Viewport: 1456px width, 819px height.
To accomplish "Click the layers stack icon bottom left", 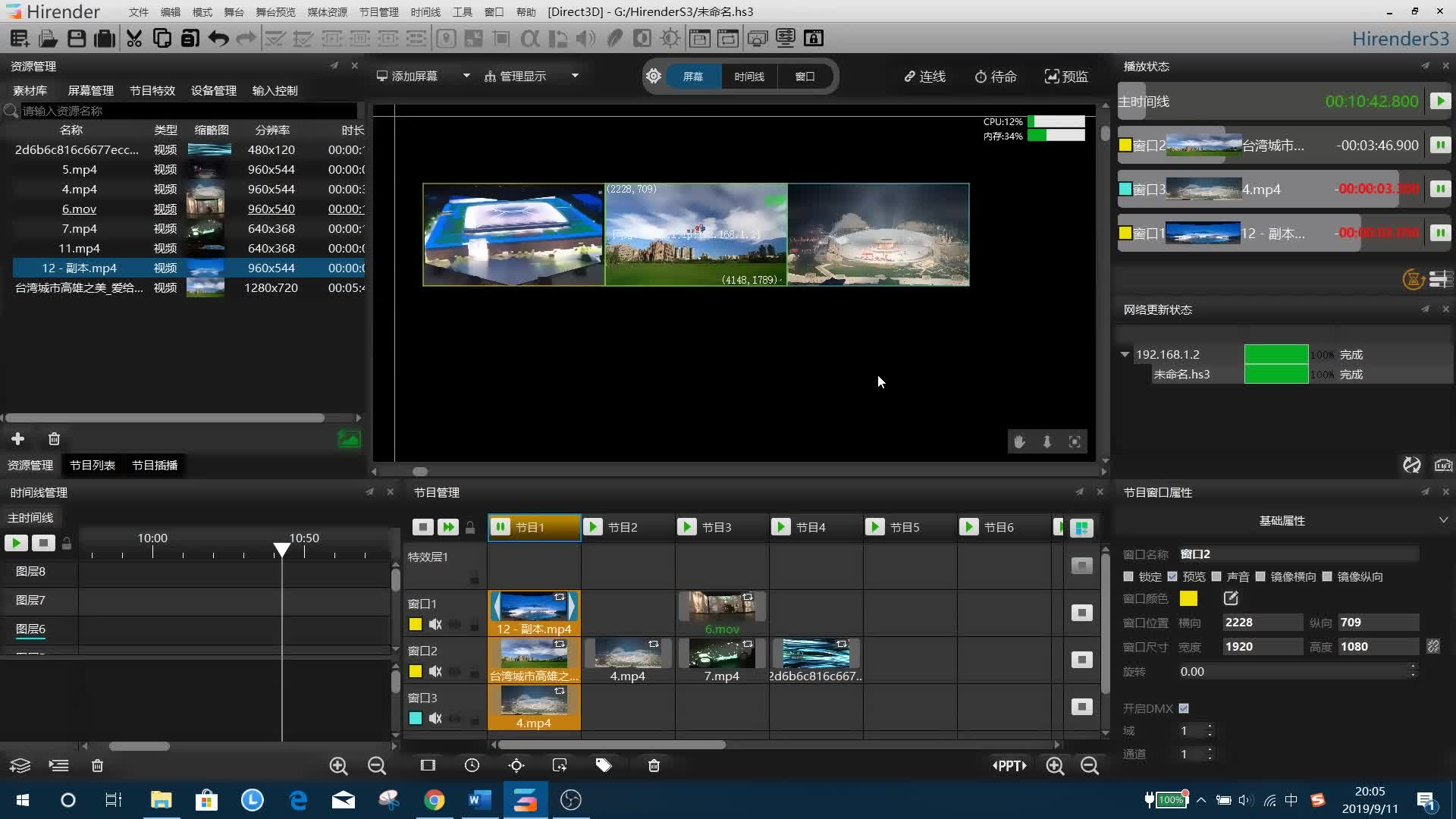I will pos(20,766).
